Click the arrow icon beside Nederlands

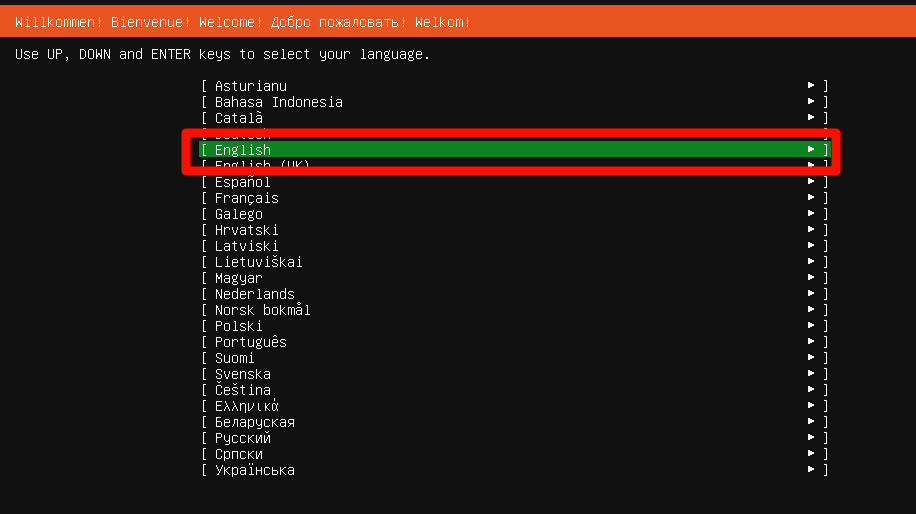coord(811,294)
